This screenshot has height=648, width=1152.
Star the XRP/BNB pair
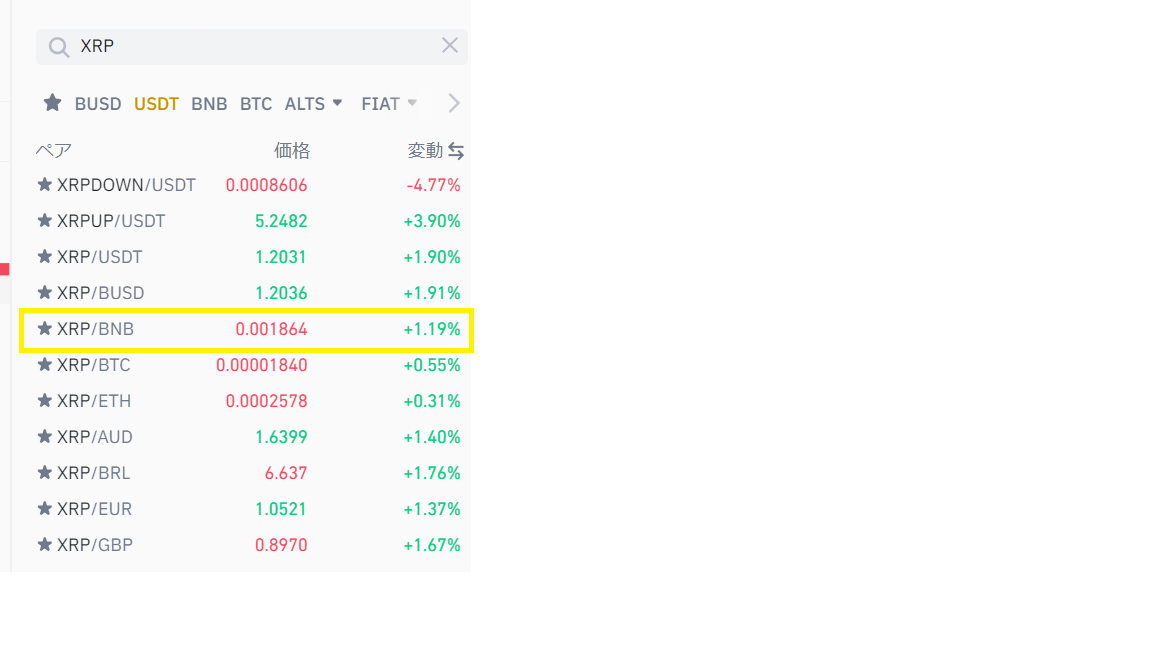[44, 329]
